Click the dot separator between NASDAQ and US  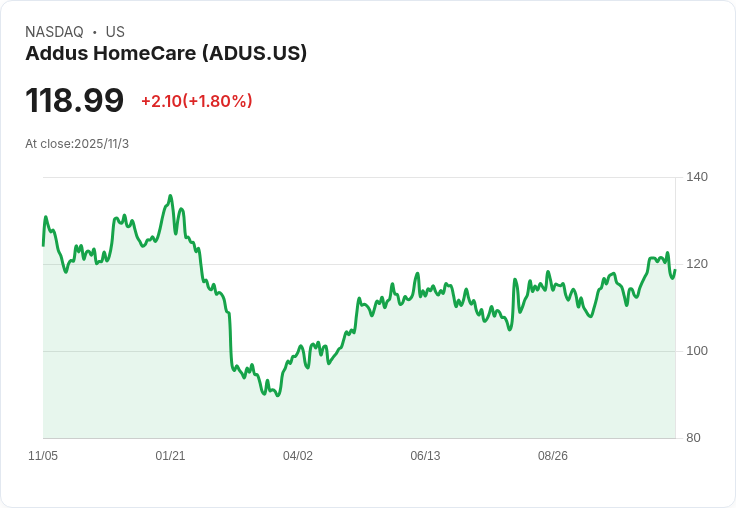pyautogui.click(x=94, y=32)
